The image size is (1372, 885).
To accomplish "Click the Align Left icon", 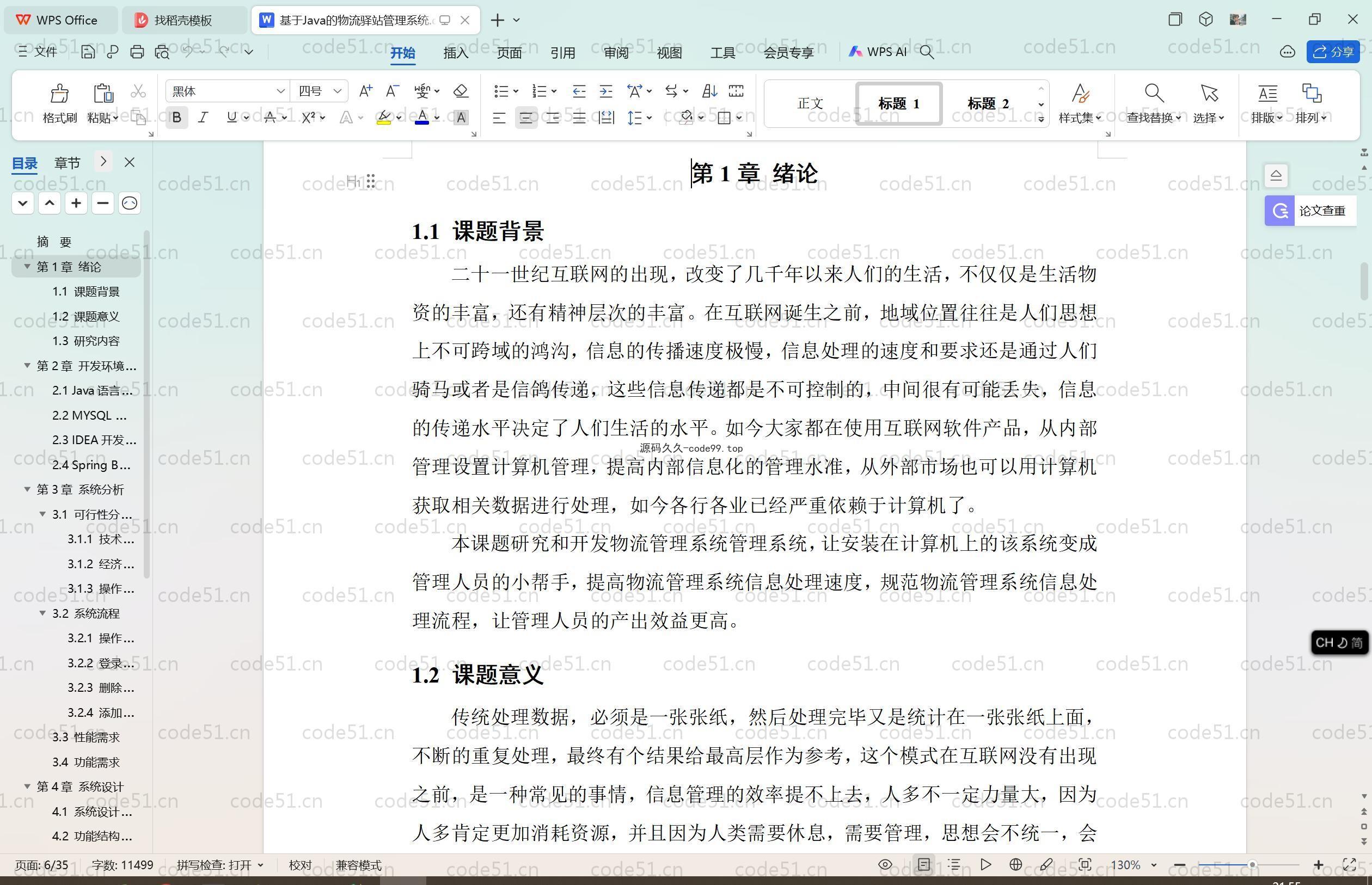I will [x=499, y=118].
